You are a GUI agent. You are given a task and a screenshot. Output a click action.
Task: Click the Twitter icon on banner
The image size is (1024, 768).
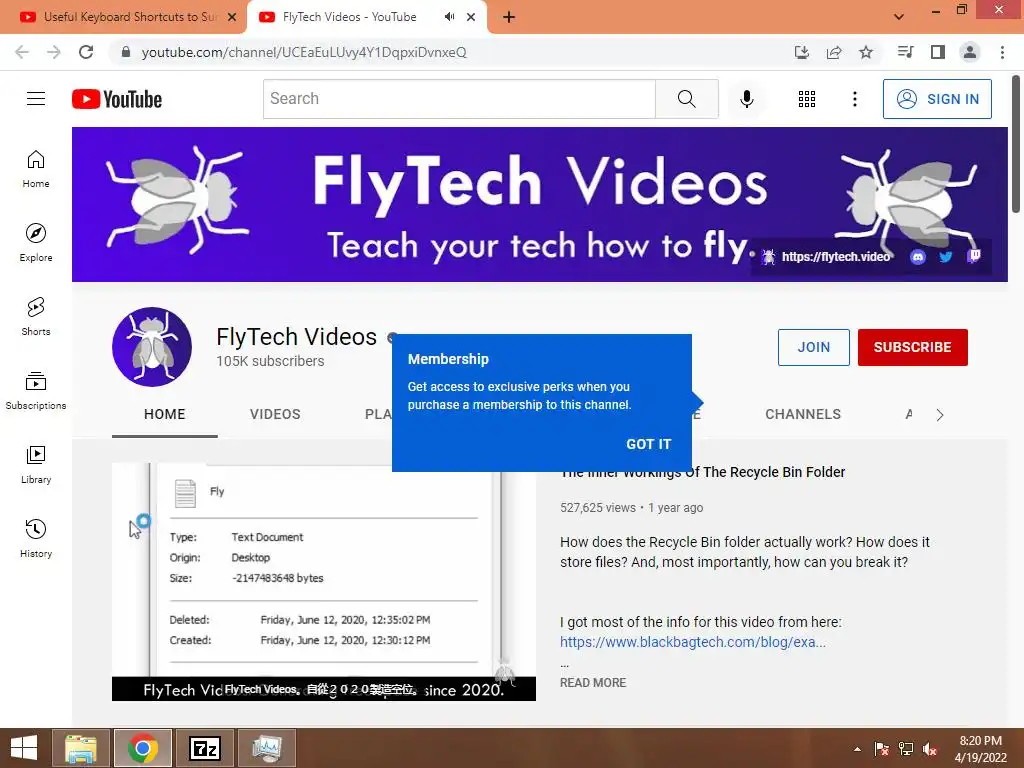point(946,257)
